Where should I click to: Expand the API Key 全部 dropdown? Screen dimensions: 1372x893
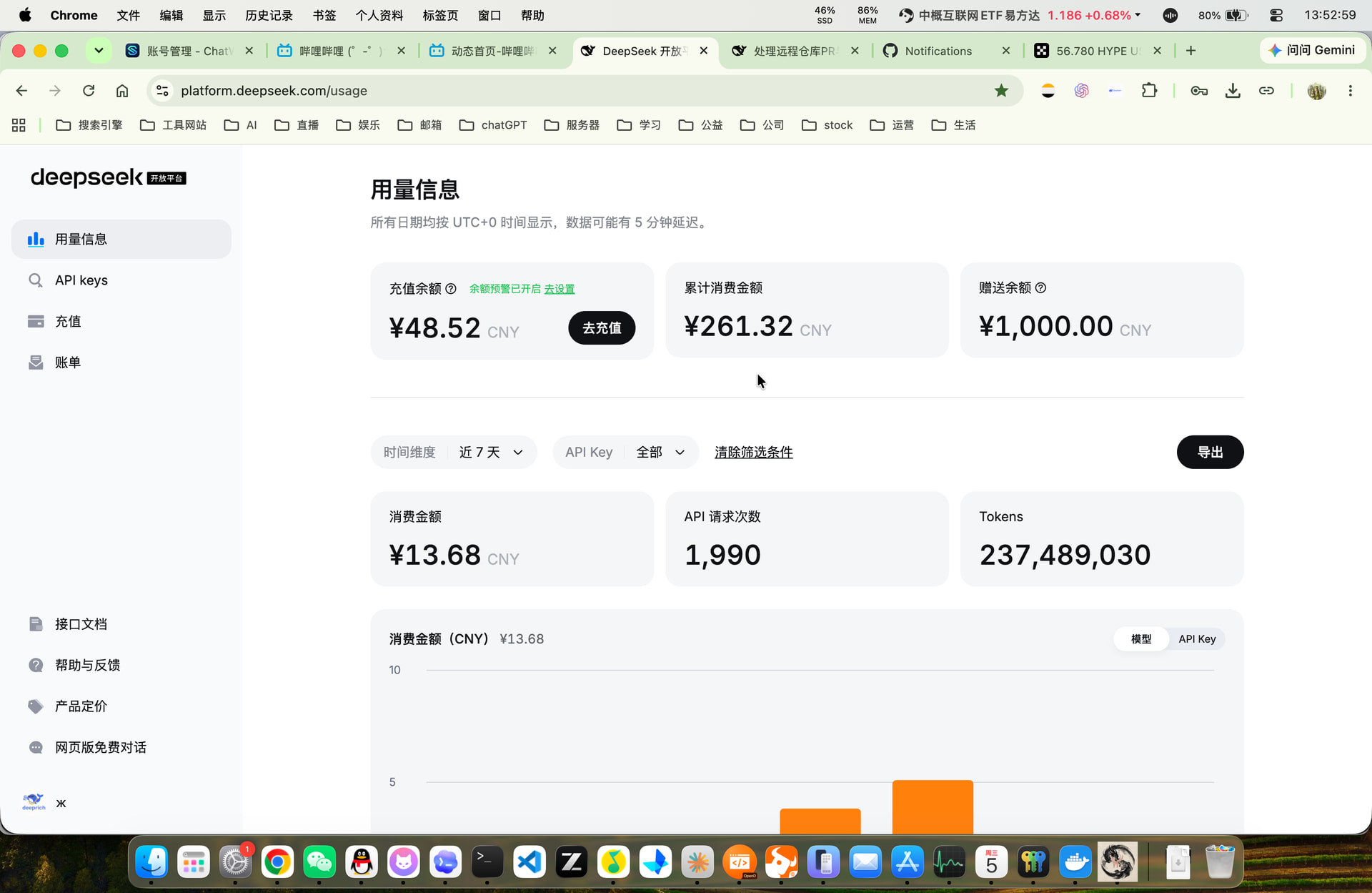click(x=625, y=452)
